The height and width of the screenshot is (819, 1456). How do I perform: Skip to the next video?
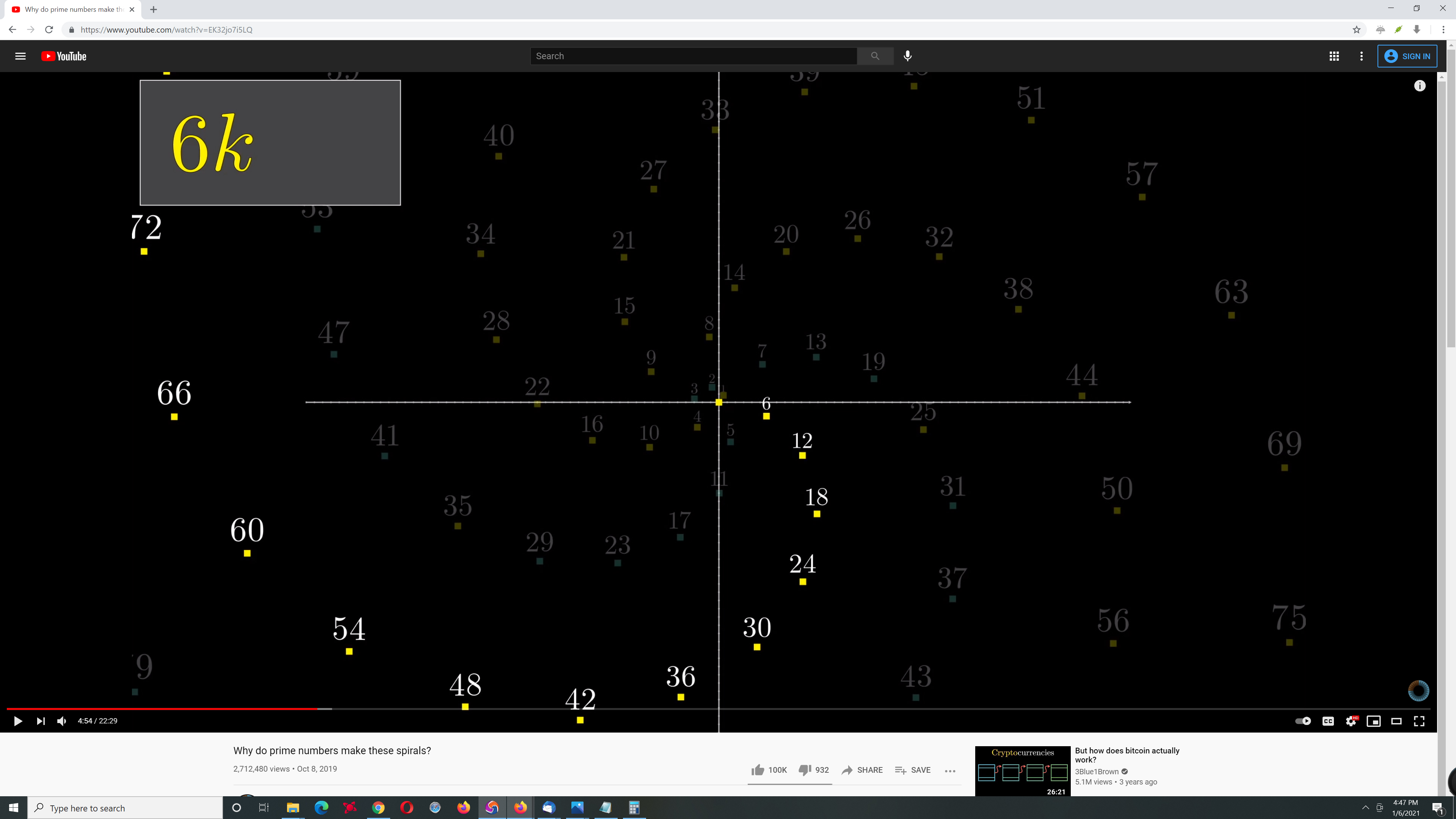point(41,721)
